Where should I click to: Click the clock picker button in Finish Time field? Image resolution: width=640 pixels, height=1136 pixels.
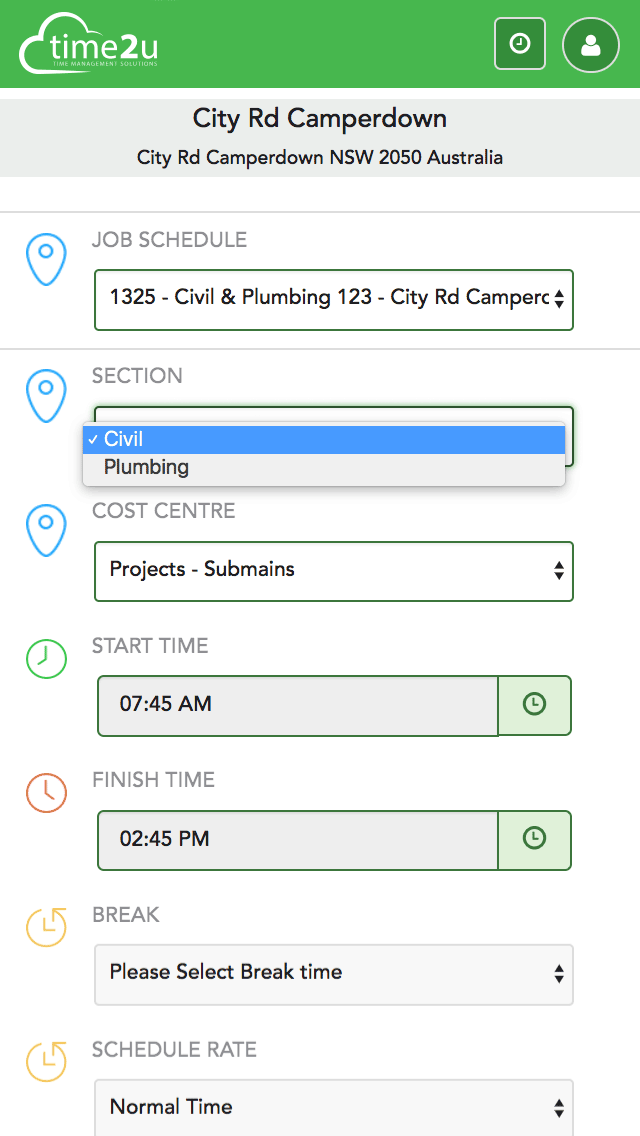click(x=535, y=840)
